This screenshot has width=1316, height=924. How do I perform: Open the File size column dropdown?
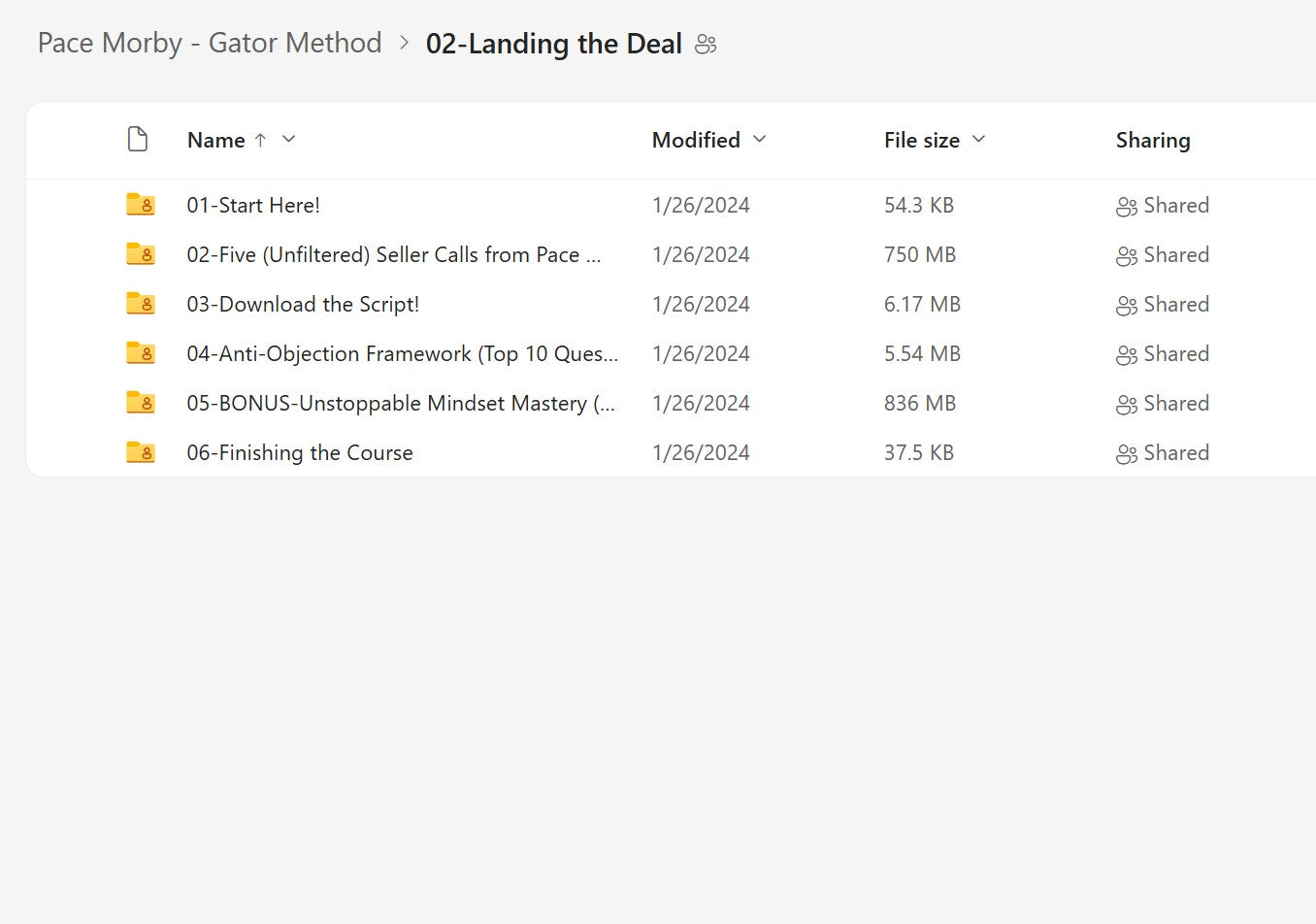tap(978, 140)
